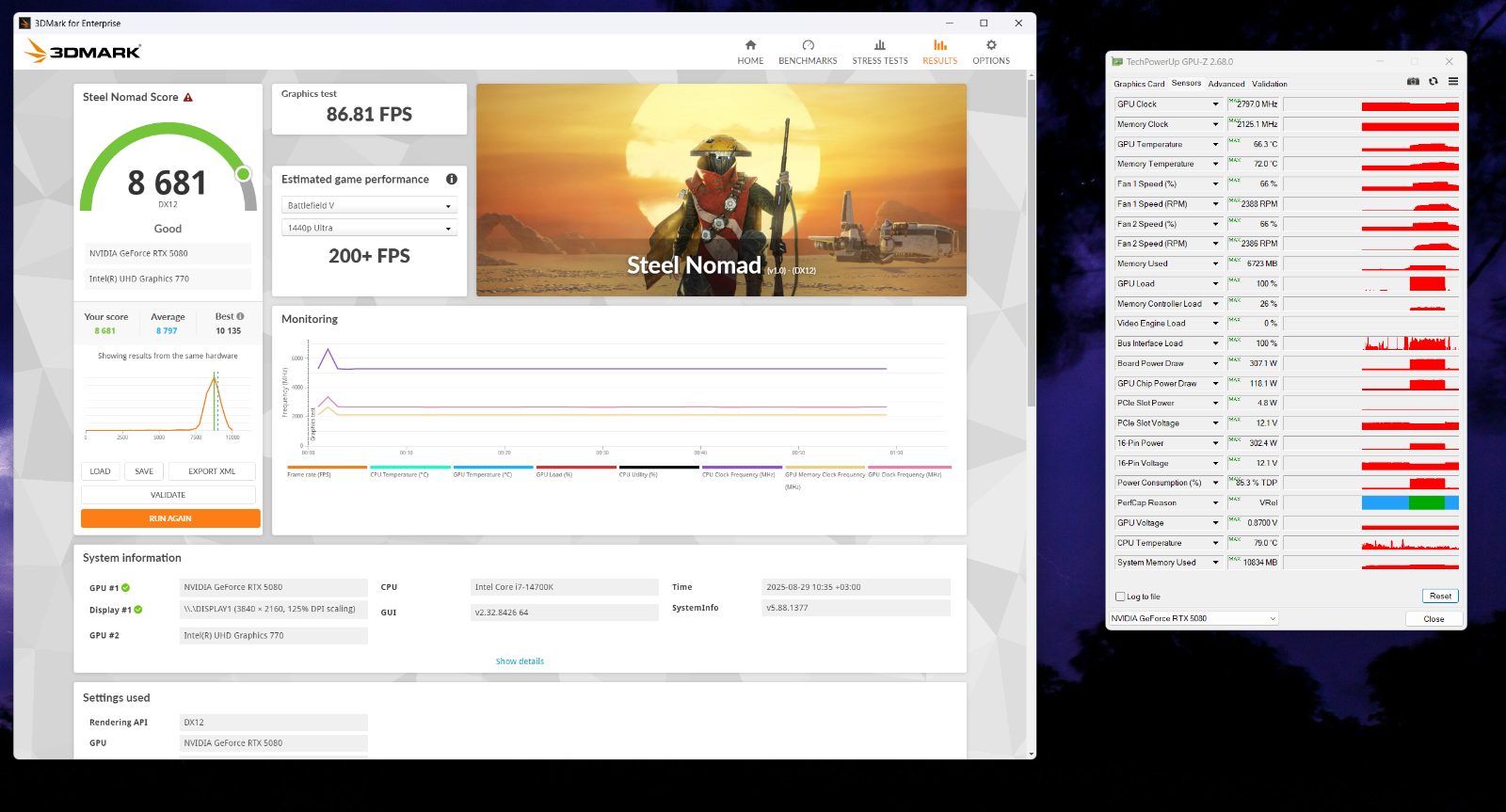Open the 3DMark OPTIONS gear
Viewport: 1506px width, 812px height.
(x=991, y=53)
